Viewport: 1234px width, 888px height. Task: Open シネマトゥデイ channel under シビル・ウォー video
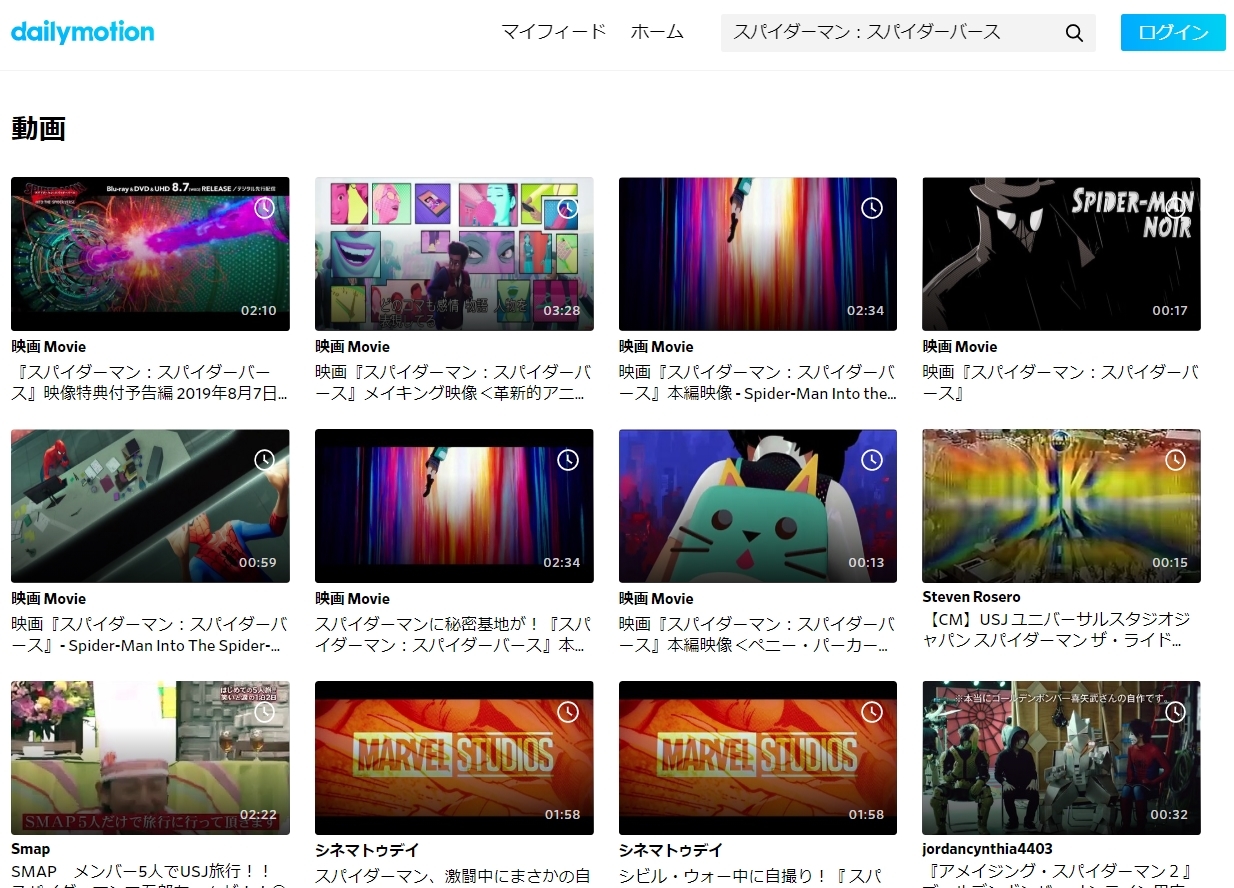point(671,850)
